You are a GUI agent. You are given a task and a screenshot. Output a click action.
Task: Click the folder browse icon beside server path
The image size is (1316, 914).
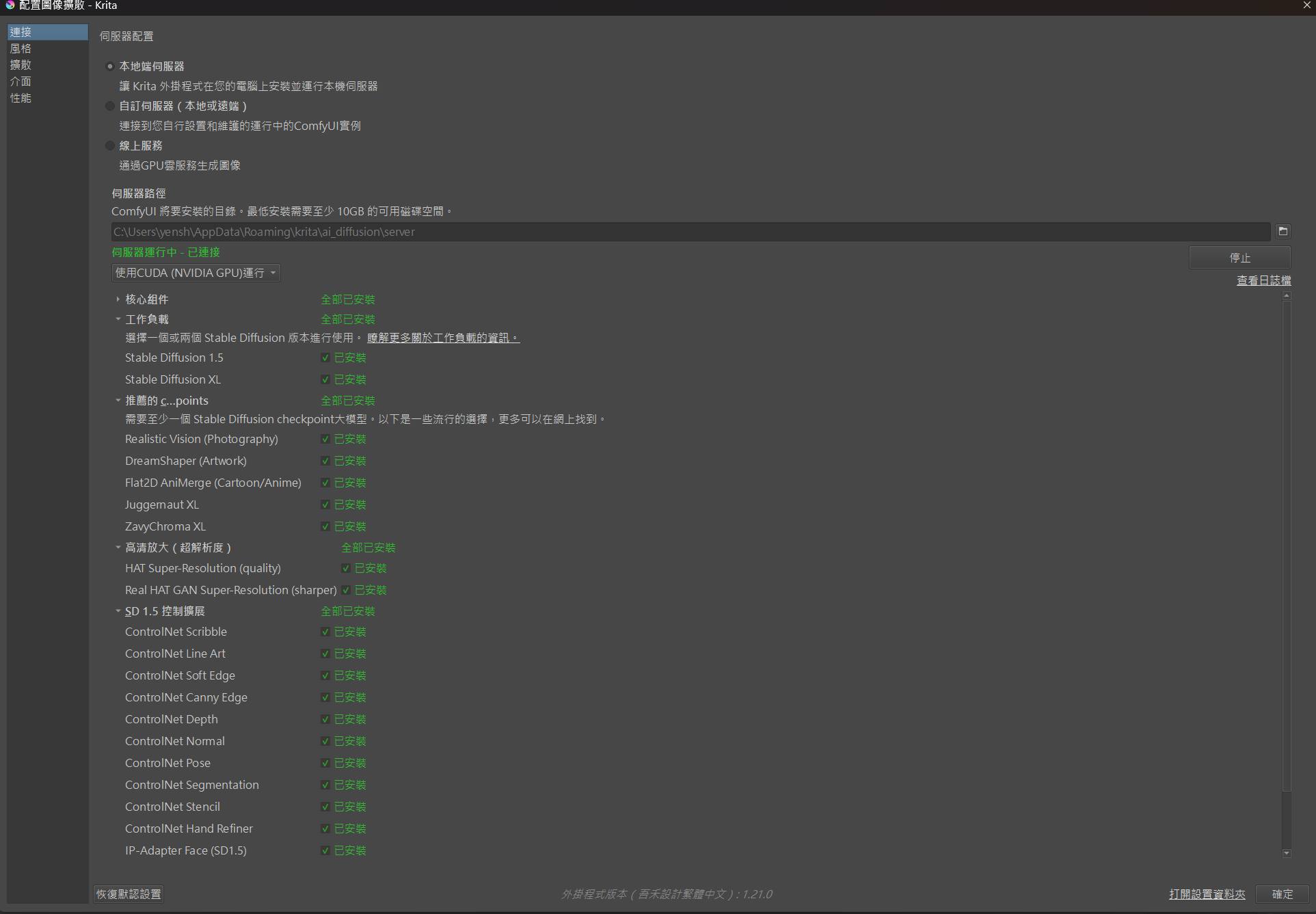coord(1283,231)
